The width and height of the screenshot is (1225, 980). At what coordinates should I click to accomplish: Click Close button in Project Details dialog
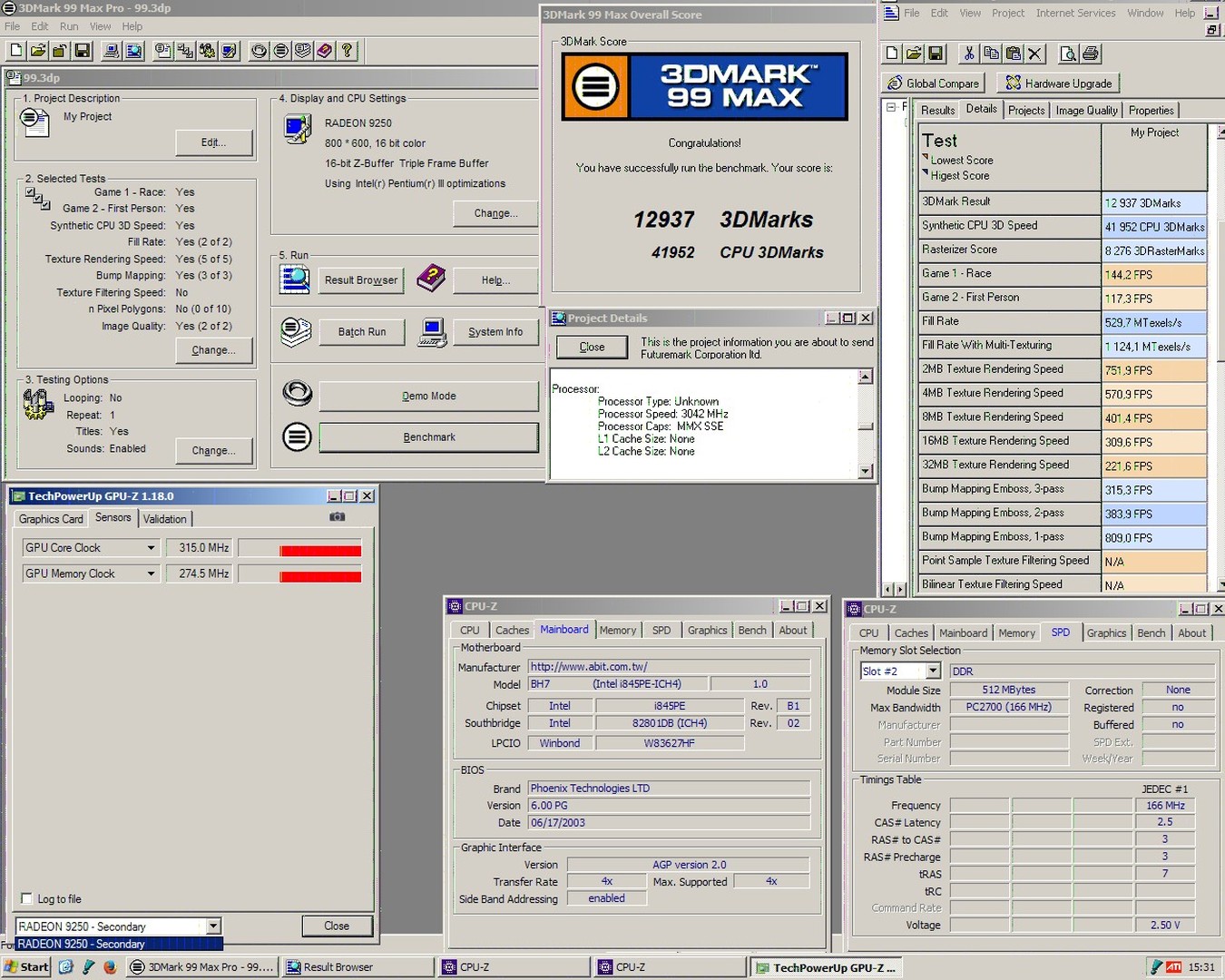[592, 347]
